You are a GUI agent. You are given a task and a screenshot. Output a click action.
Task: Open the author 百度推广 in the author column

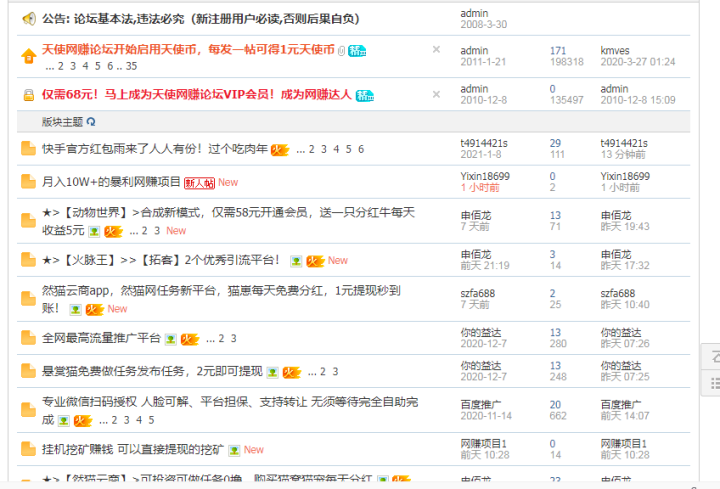[481, 405]
